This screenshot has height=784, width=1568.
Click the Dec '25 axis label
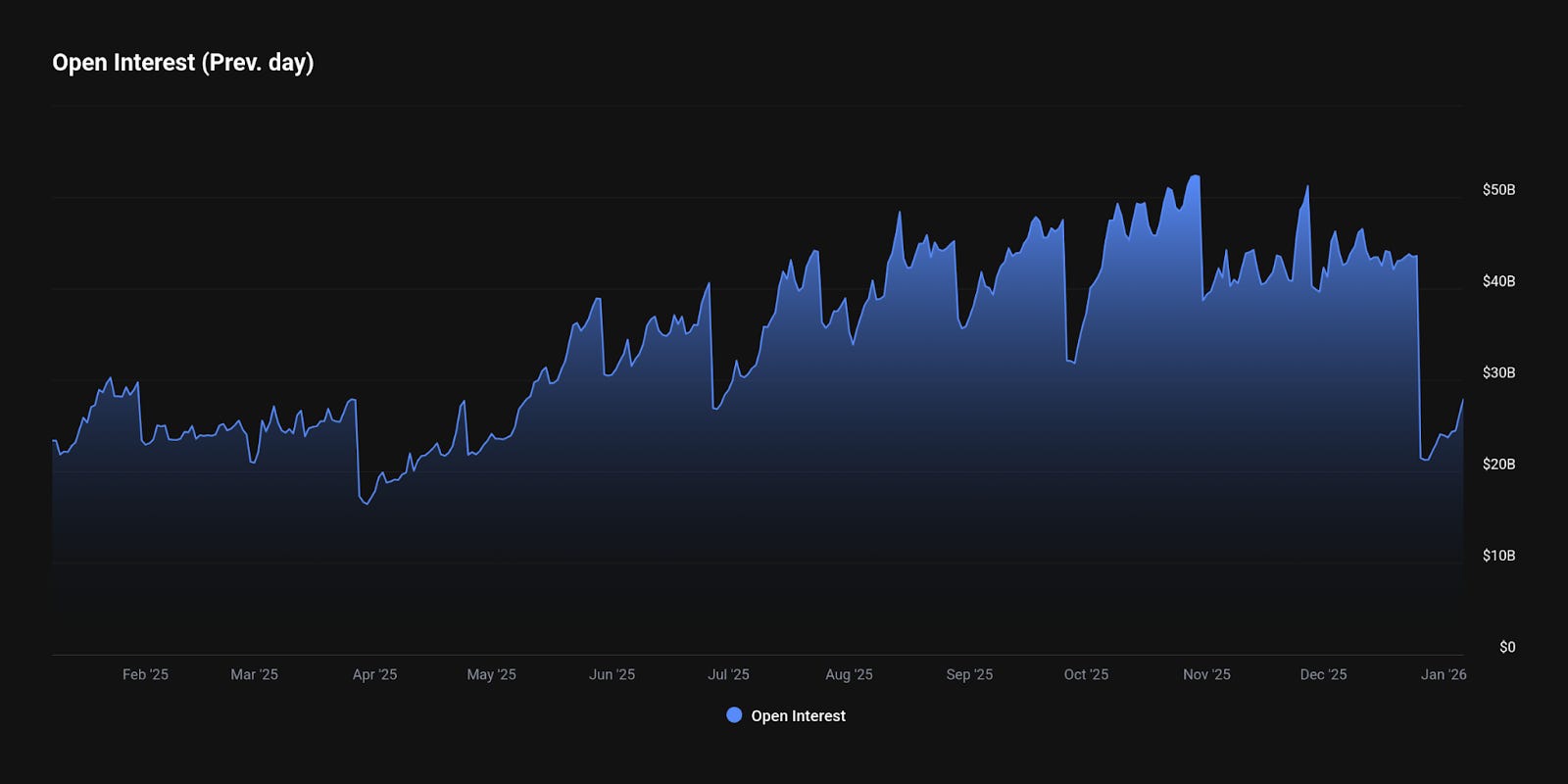tap(1323, 674)
